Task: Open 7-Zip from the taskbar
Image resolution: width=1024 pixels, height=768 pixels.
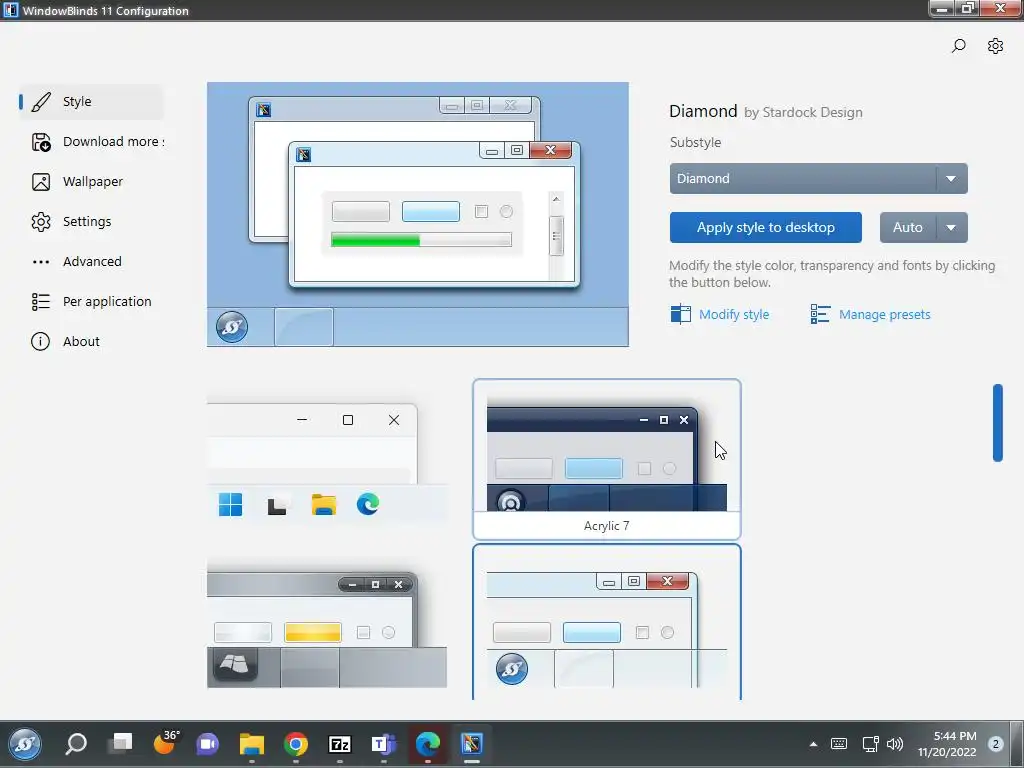Action: (x=340, y=744)
